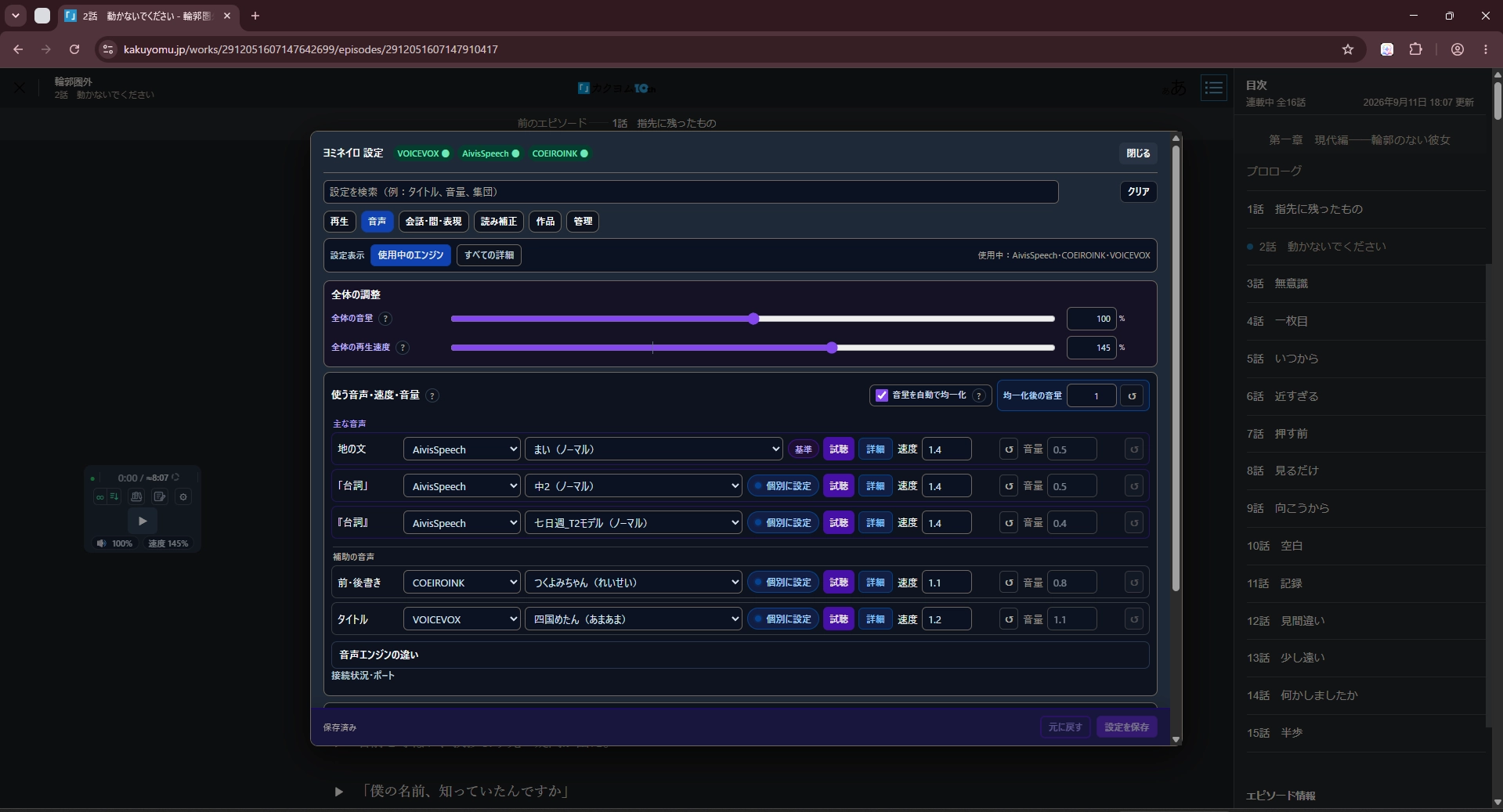Viewport: 1503px width, 812px height.
Task: Toggle 個別に設定 for the 『台詞』 row
Action: coord(782,523)
